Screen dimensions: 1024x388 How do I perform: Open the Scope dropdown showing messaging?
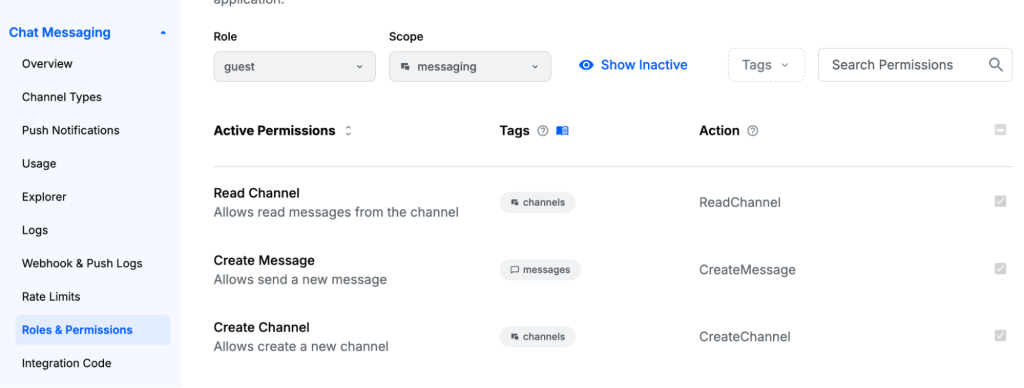tap(470, 67)
